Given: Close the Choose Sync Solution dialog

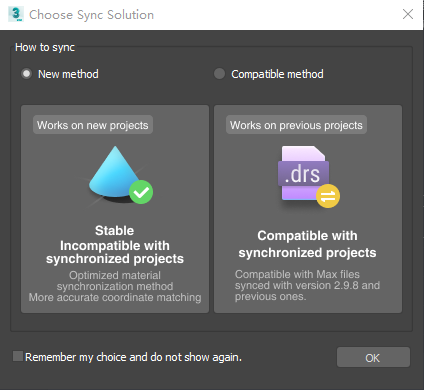Looking at the screenshot, I should tap(408, 14).
